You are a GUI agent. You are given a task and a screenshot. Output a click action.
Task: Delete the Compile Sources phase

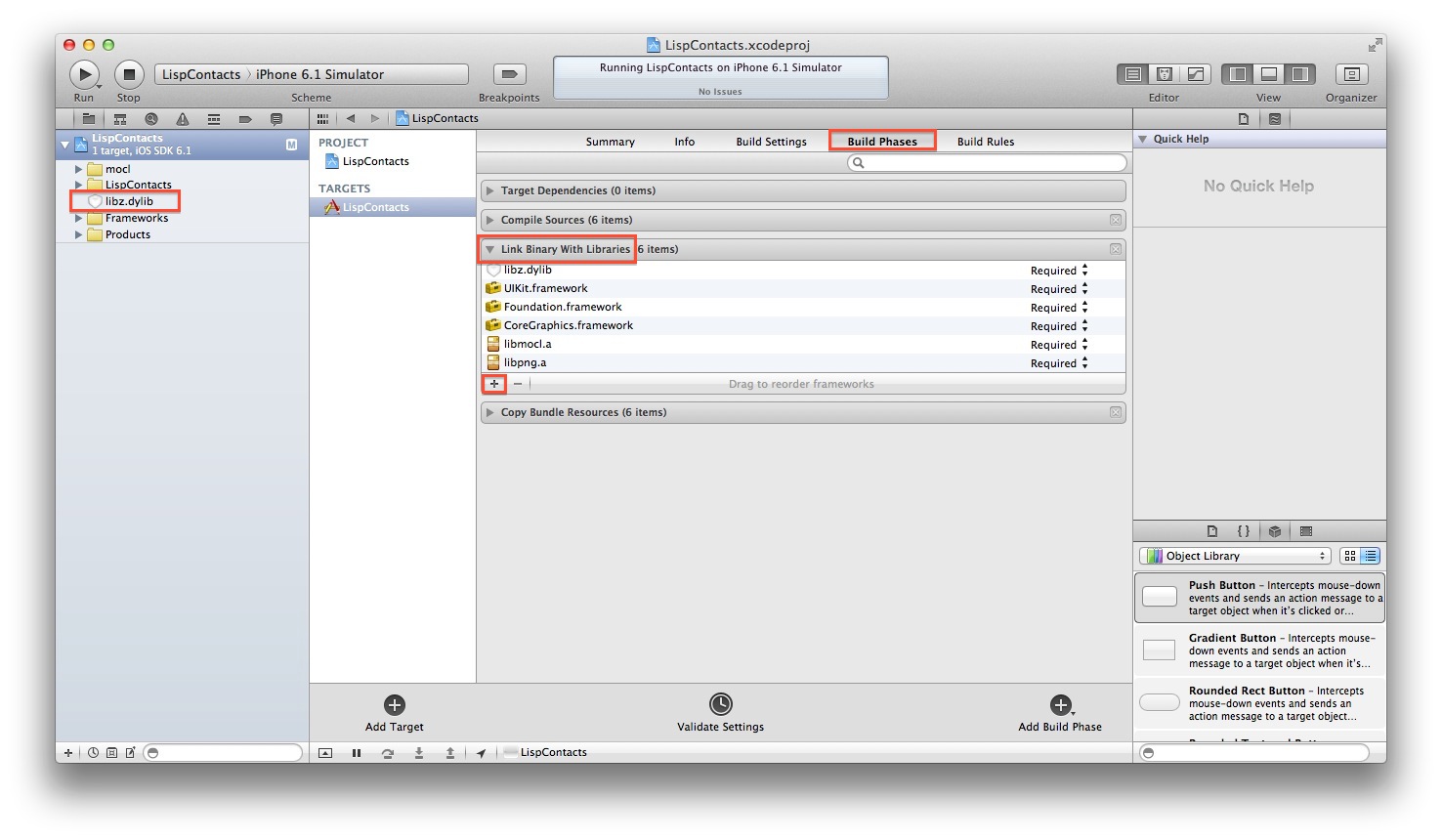pos(1116,221)
